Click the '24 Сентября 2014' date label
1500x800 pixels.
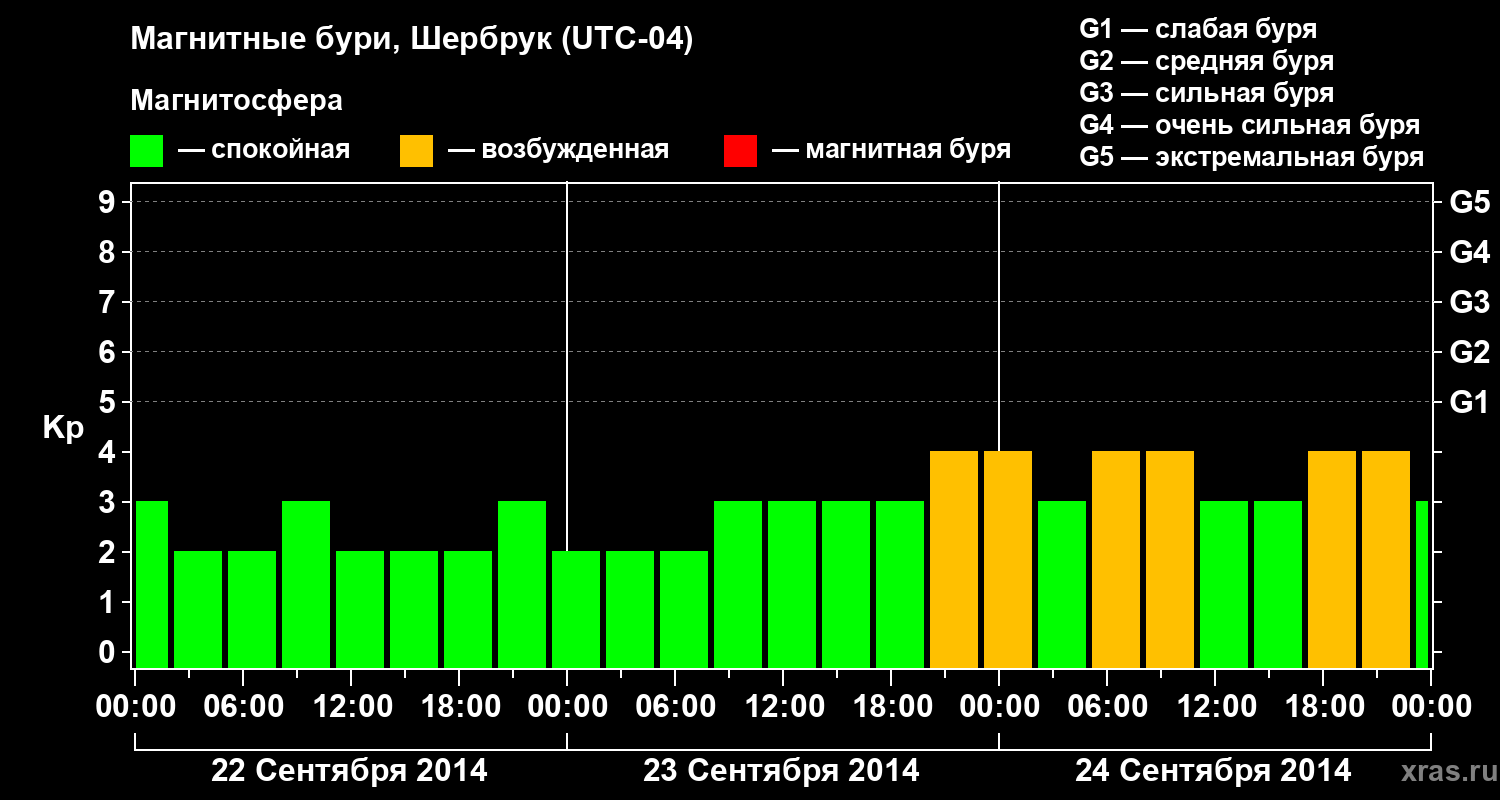pos(1214,771)
